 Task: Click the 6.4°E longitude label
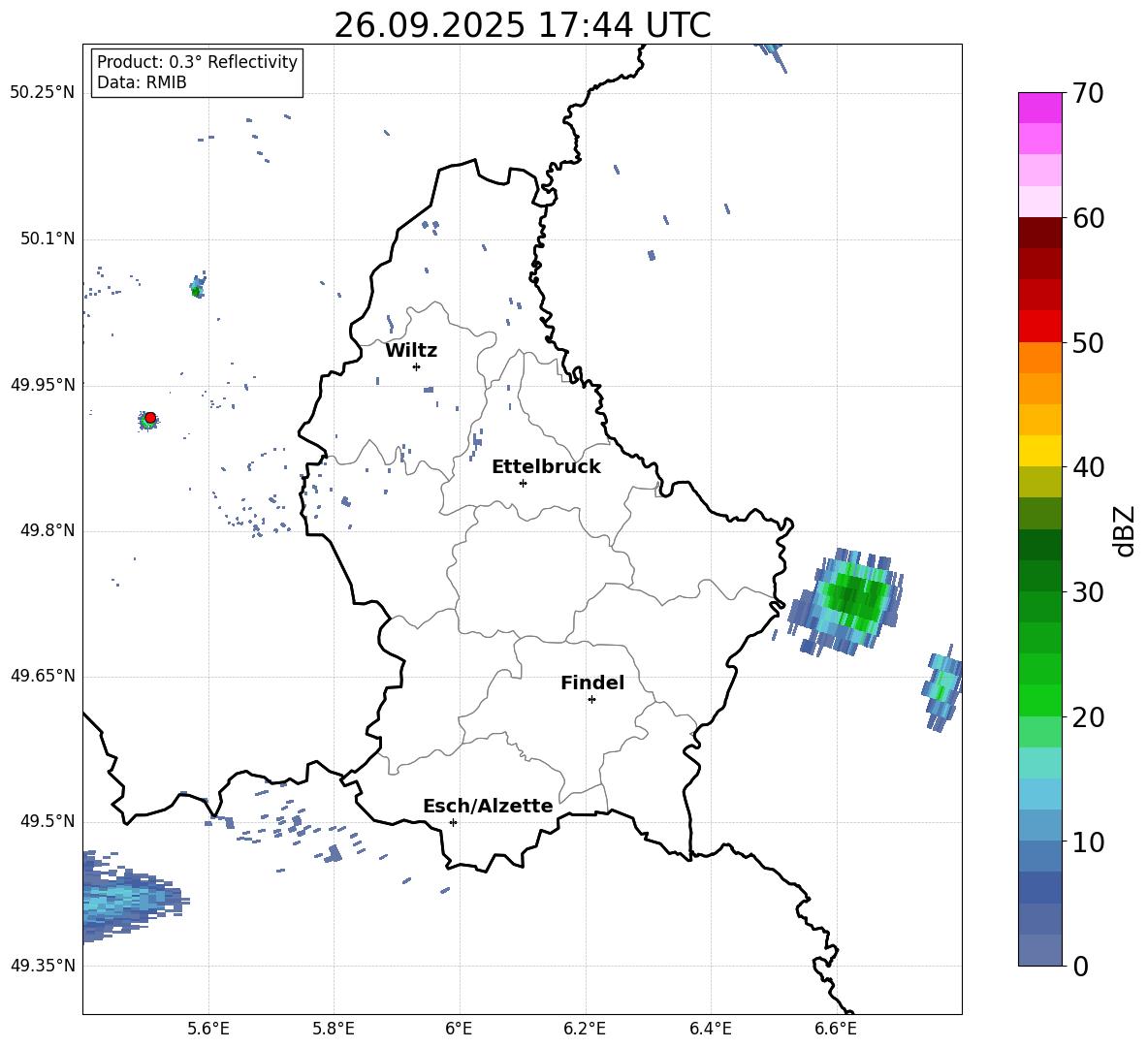tap(710, 1029)
